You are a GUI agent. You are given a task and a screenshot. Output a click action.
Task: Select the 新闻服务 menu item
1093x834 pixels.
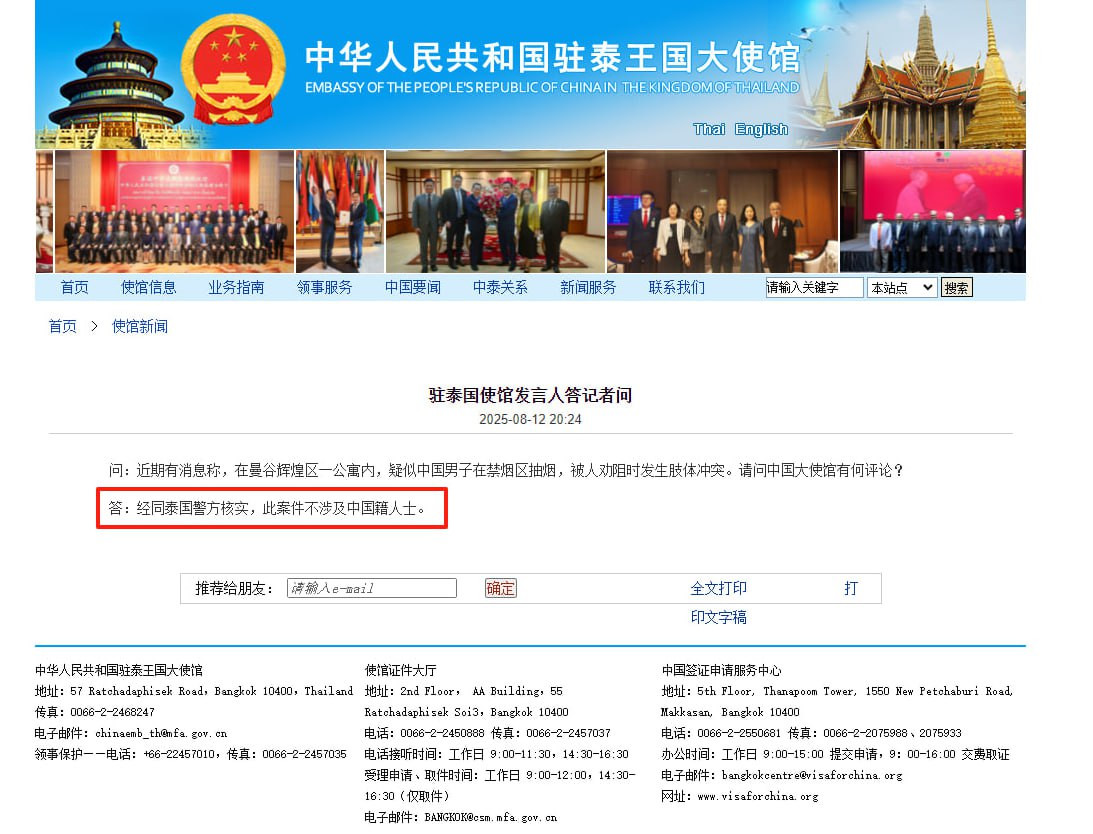click(x=588, y=287)
